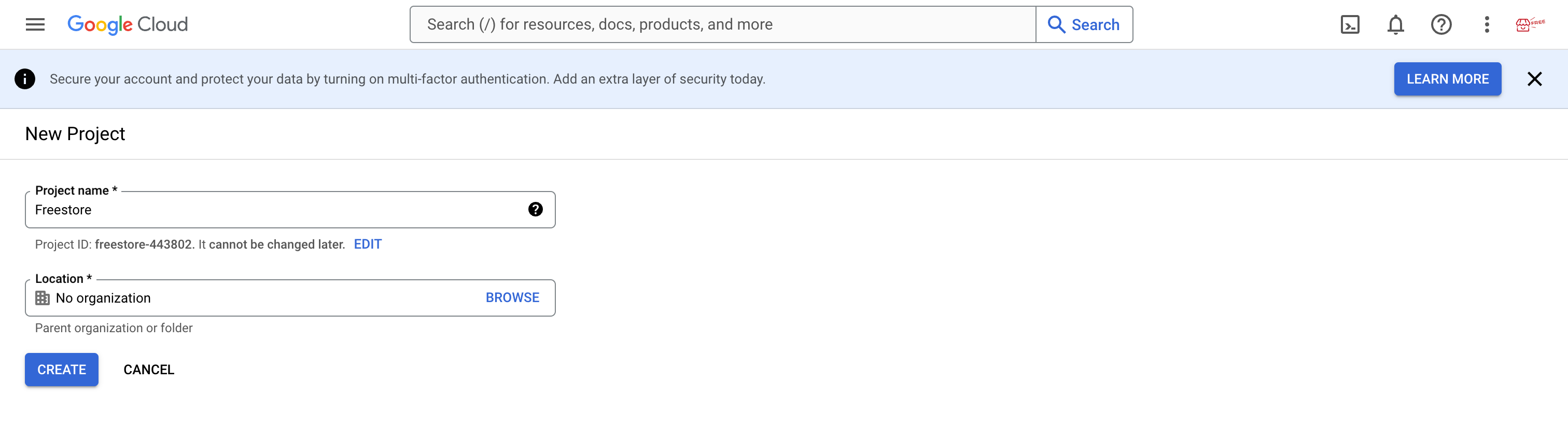Screen dimensions: 1568x436
Task: Click the blue Search button
Action: pos(1084,24)
